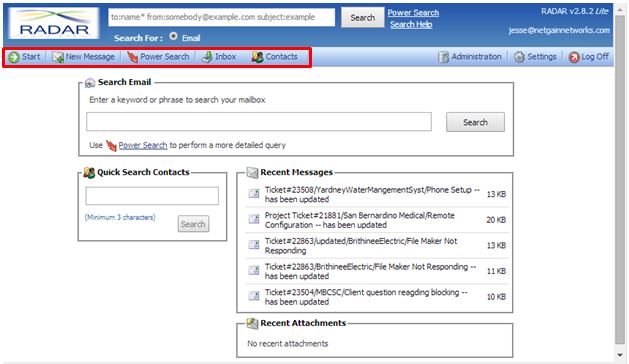
Task: Open Project Ticket#21881 San Bernardino Medical message
Action: click(359, 220)
